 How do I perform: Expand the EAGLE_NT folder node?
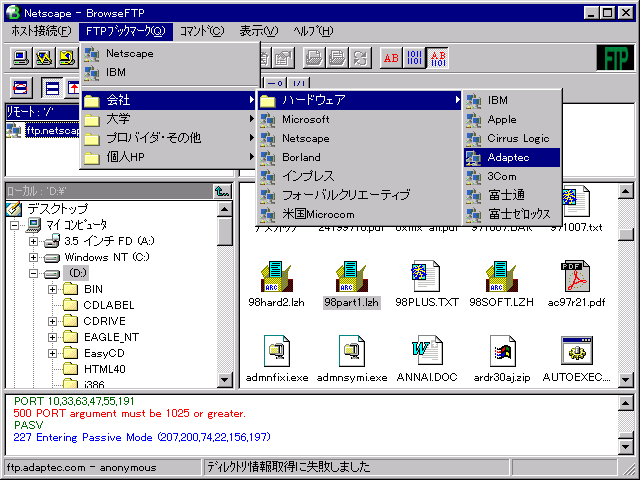click(x=52, y=338)
